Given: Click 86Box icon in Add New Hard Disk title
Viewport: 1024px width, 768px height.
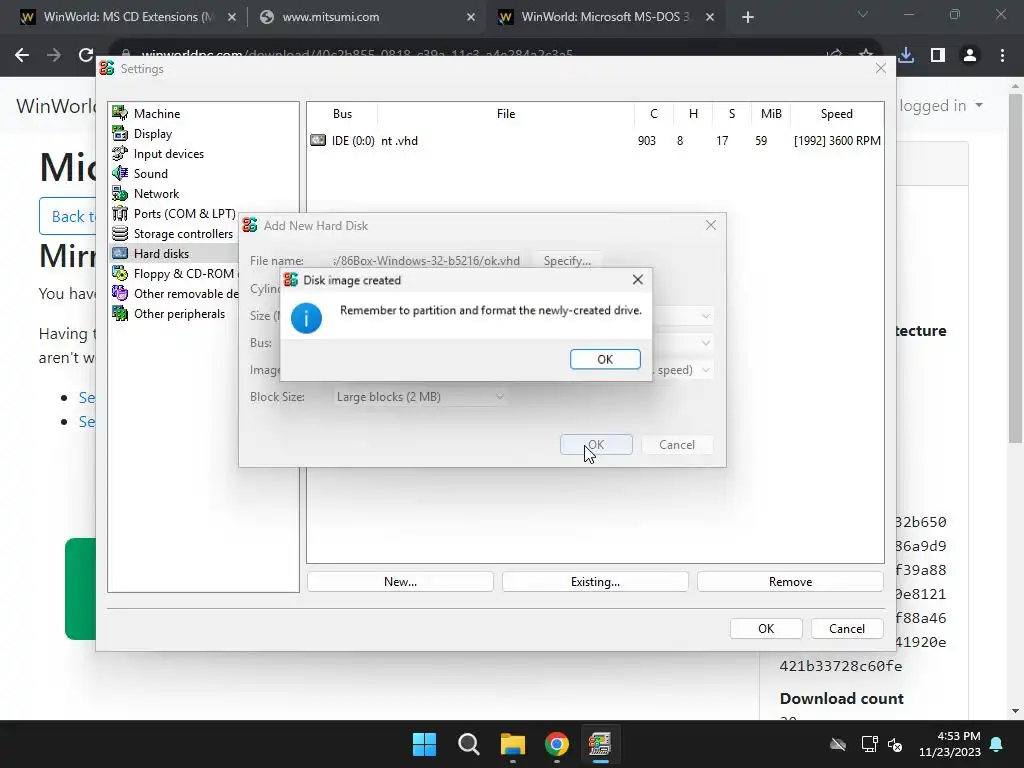Looking at the screenshot, I should 250,225.
